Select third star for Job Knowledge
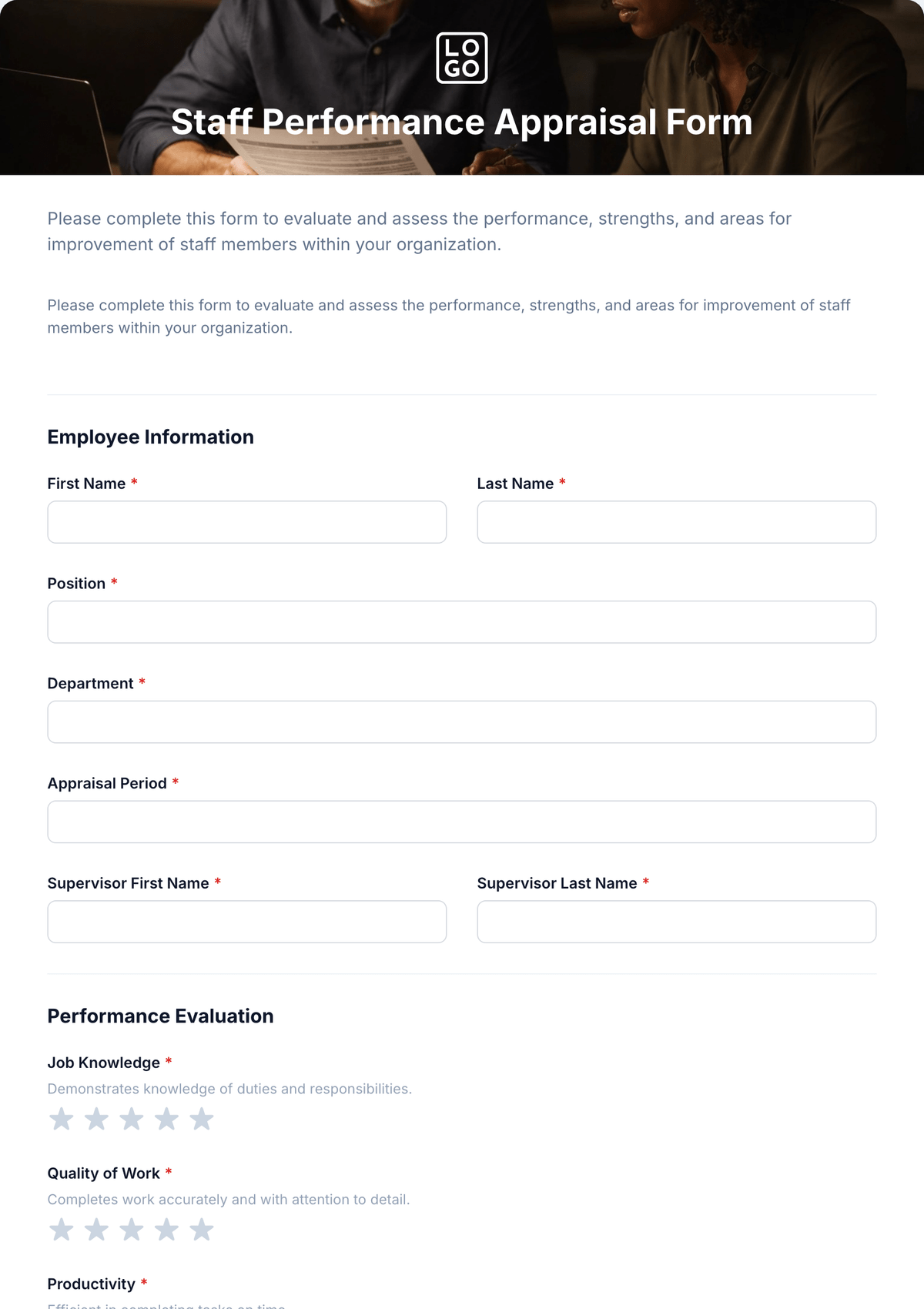The width and height of the screenshot is (924, 1309). pos(132,1119)
